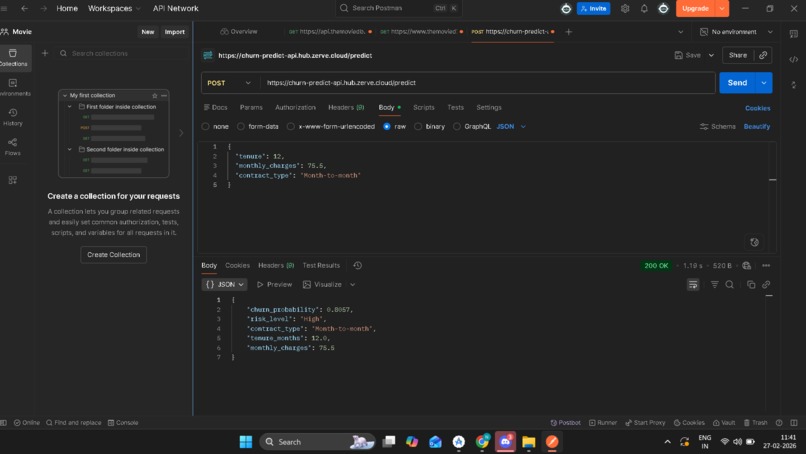Open the History sidebar panel
The image size is (806, 454).
(13, 117)
